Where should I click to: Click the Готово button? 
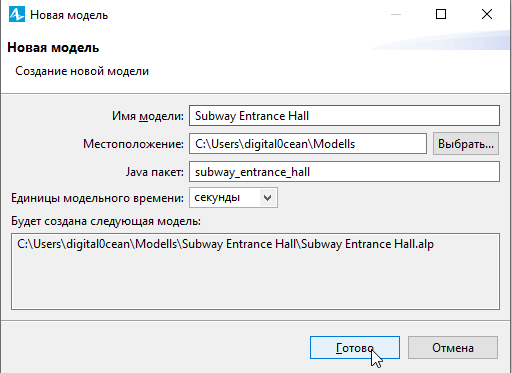pos(355,348)
